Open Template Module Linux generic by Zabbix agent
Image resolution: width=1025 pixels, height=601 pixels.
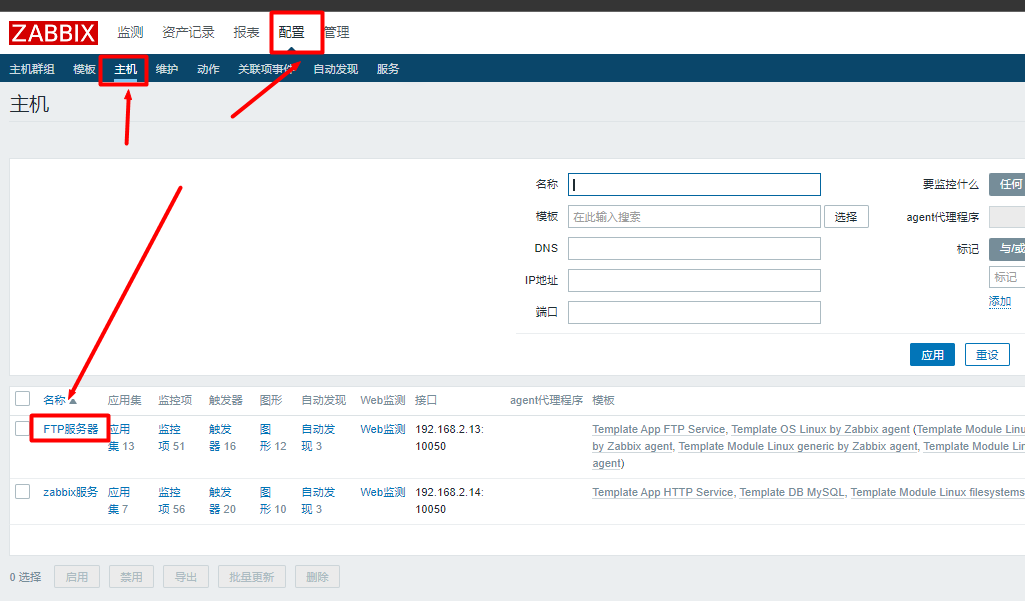pos(798,446)
